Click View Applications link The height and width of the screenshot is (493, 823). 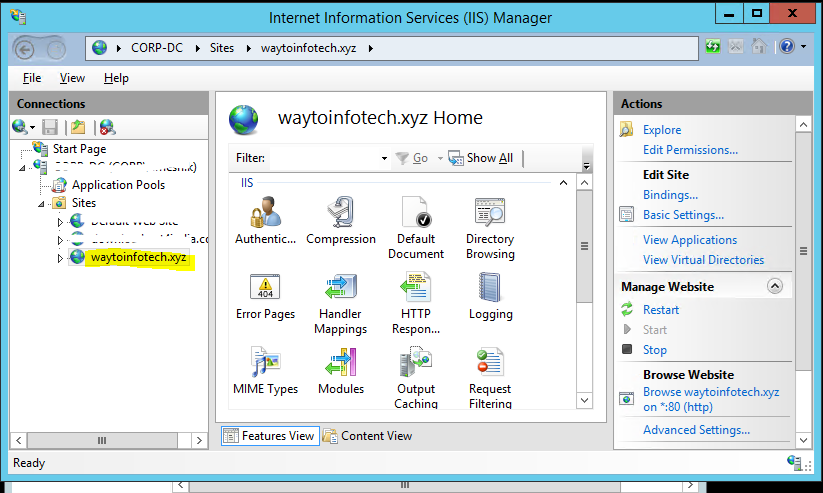click(690, 240)
